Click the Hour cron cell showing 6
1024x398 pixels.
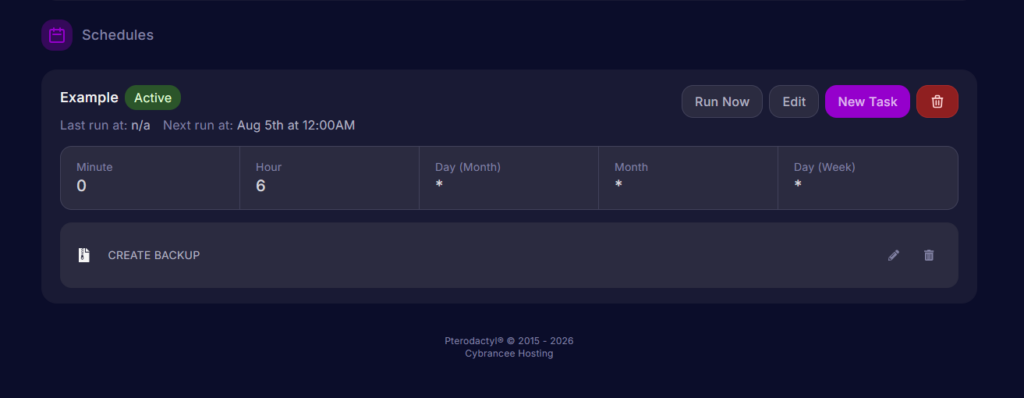329,178
